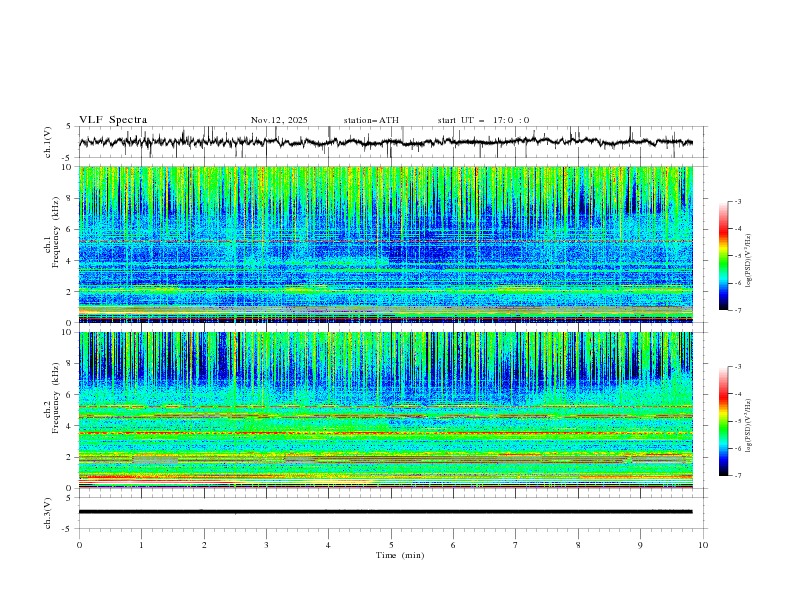792x612 pixels.
Task: Click the "-5" tick on ch.3(V) axis
Action: click(x=68, y=529)
